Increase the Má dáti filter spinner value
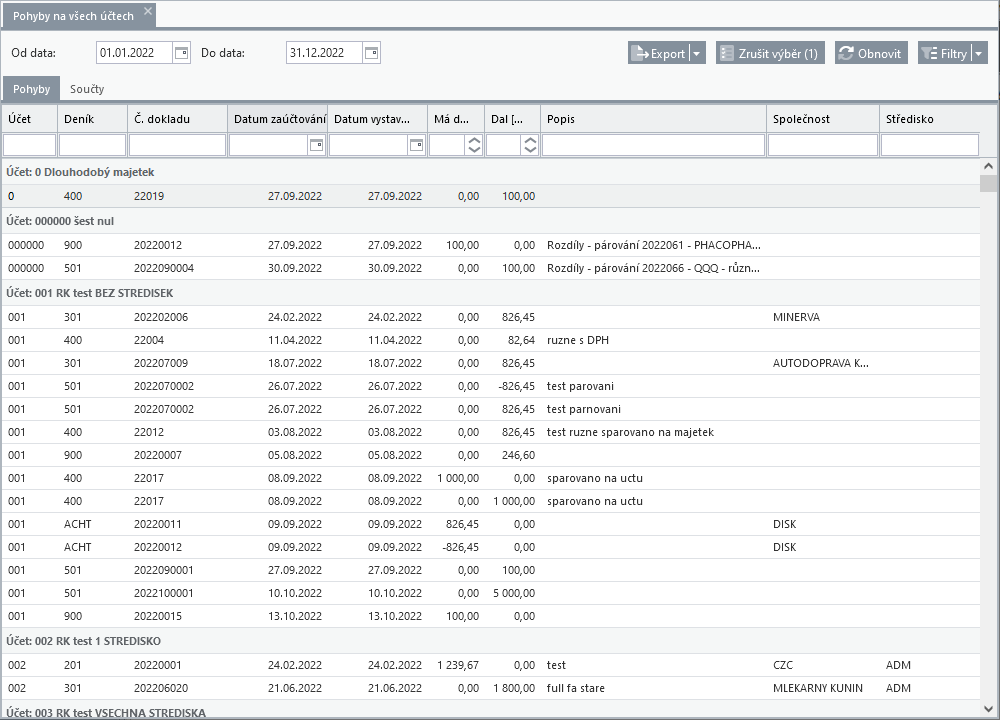This screenshot has width=1000, height=720. (474, 141)
